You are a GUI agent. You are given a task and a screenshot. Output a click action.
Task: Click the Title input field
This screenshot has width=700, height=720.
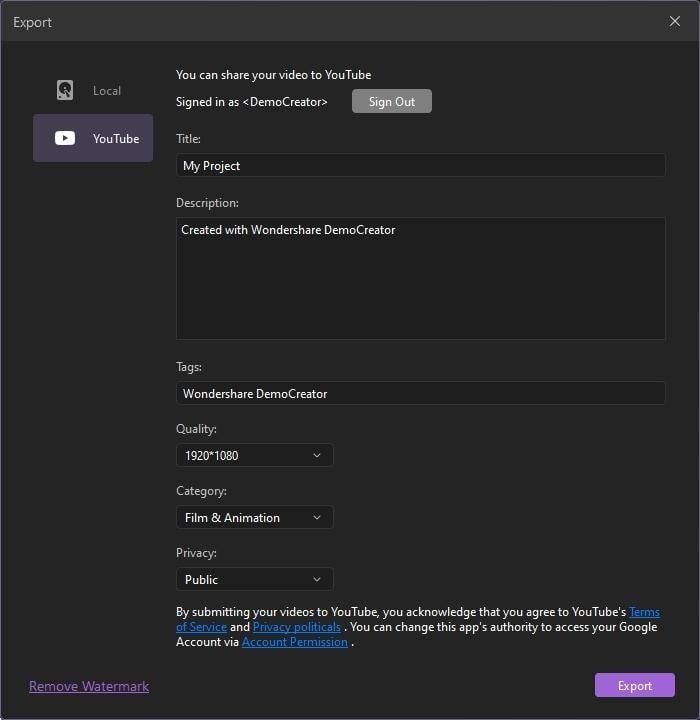420,166
